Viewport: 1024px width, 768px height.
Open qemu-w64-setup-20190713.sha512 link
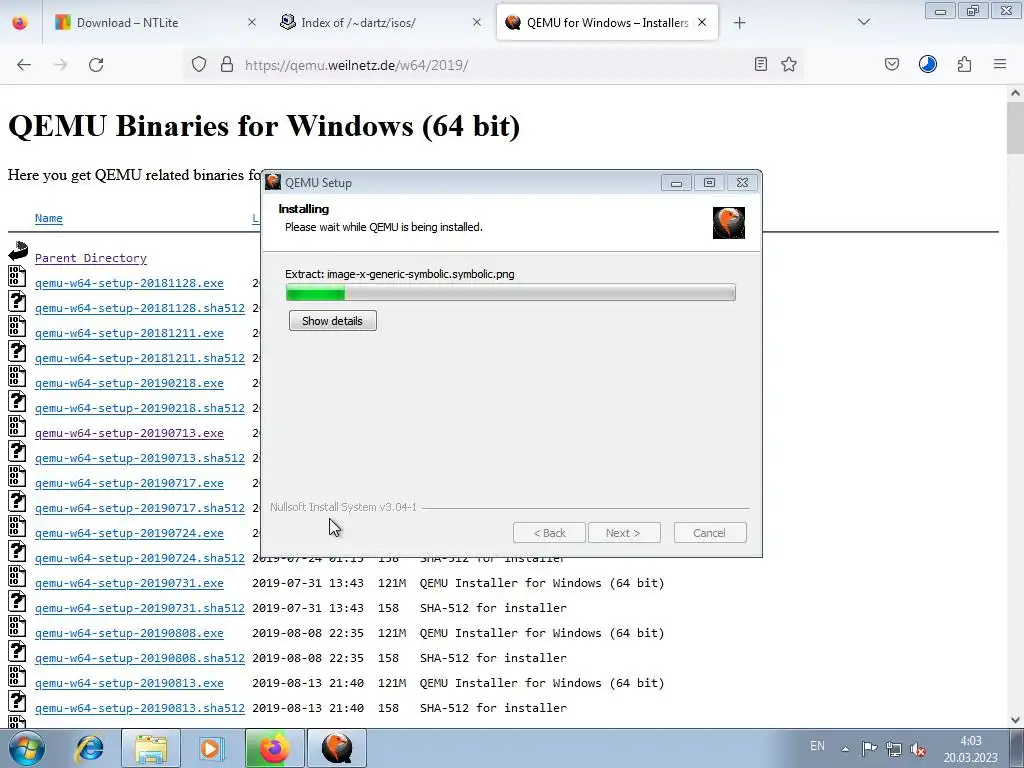[140, 458]
